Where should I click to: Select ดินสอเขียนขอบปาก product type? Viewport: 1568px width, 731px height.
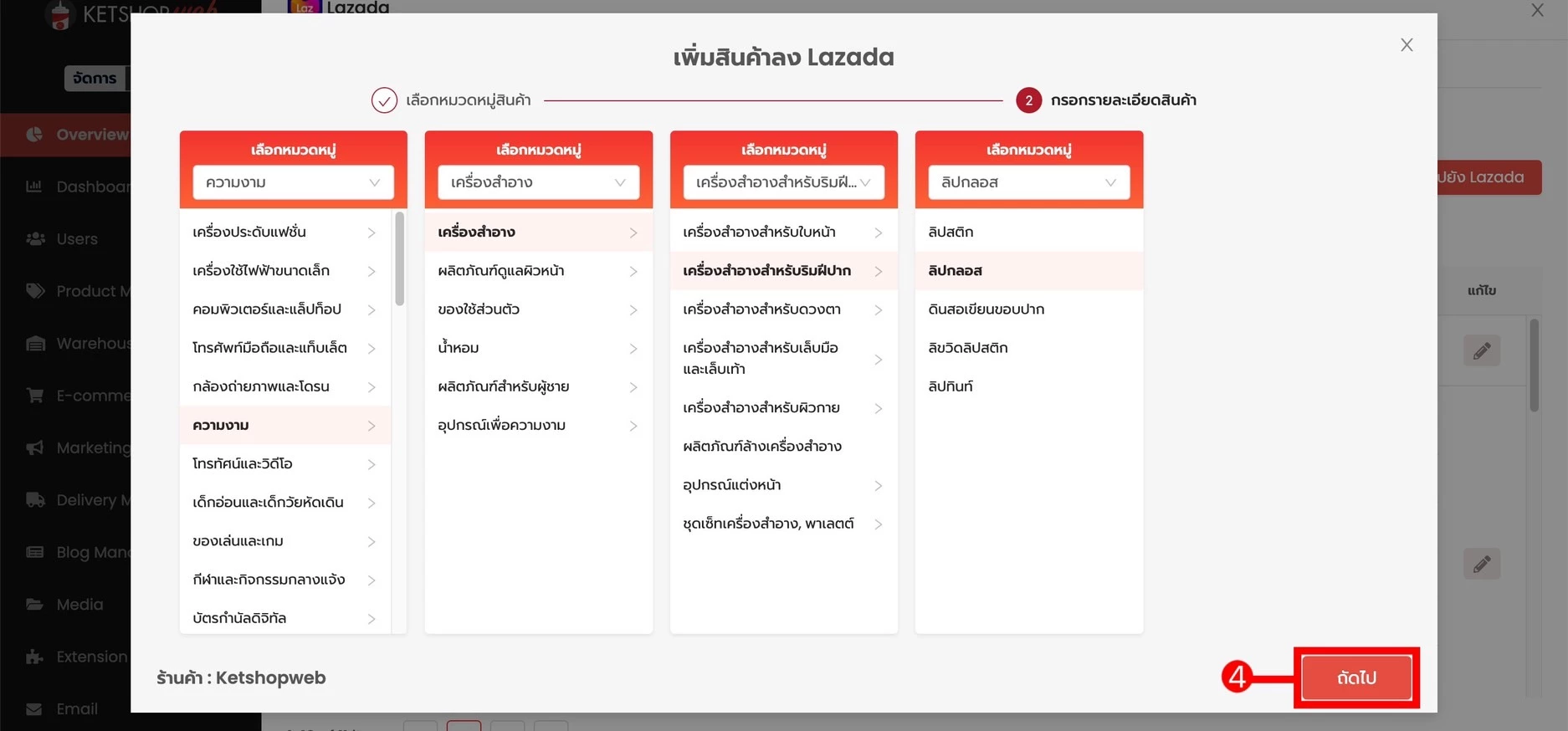coord(1028,309)
